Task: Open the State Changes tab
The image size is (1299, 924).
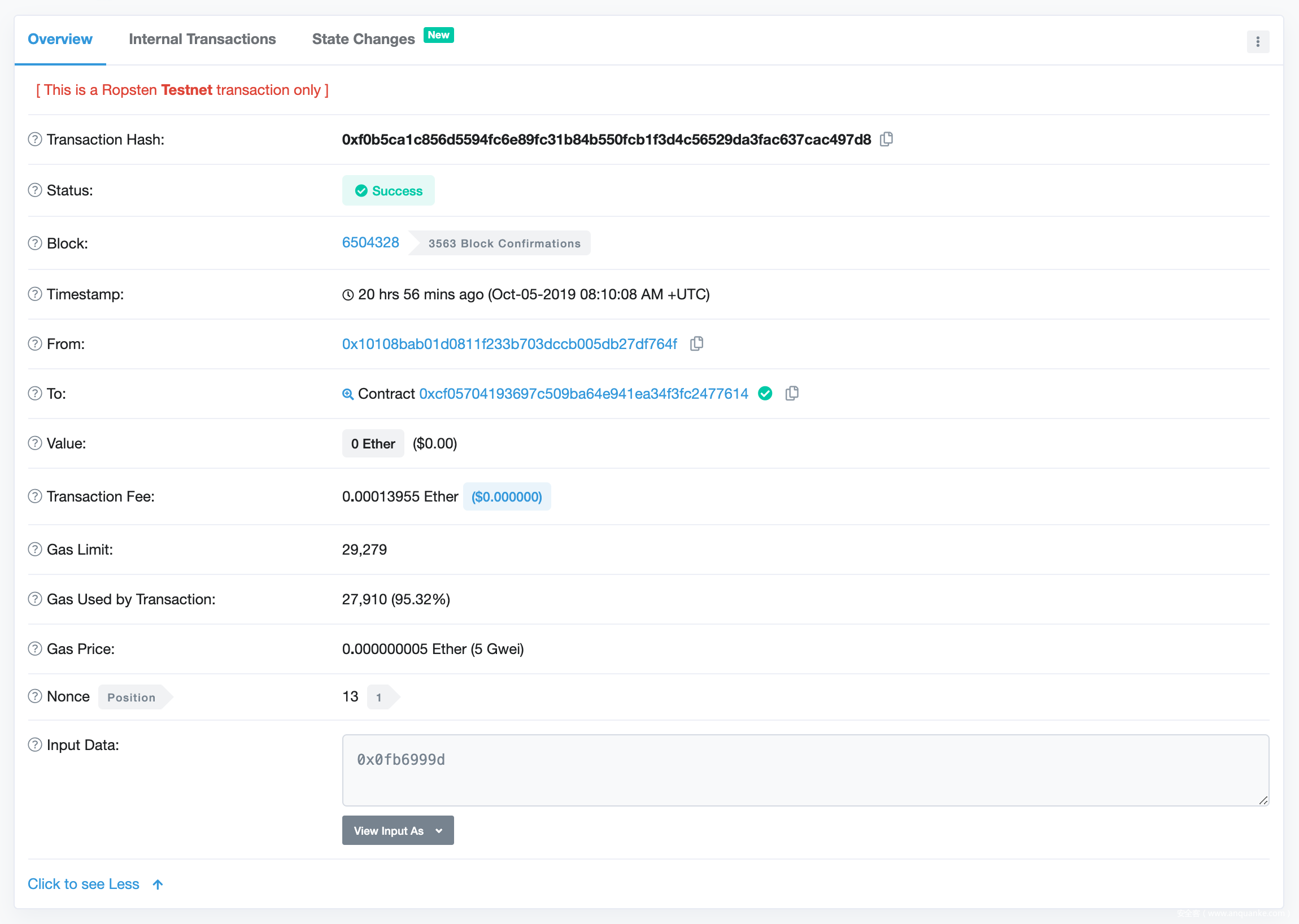Action: [x=364, y=40]
